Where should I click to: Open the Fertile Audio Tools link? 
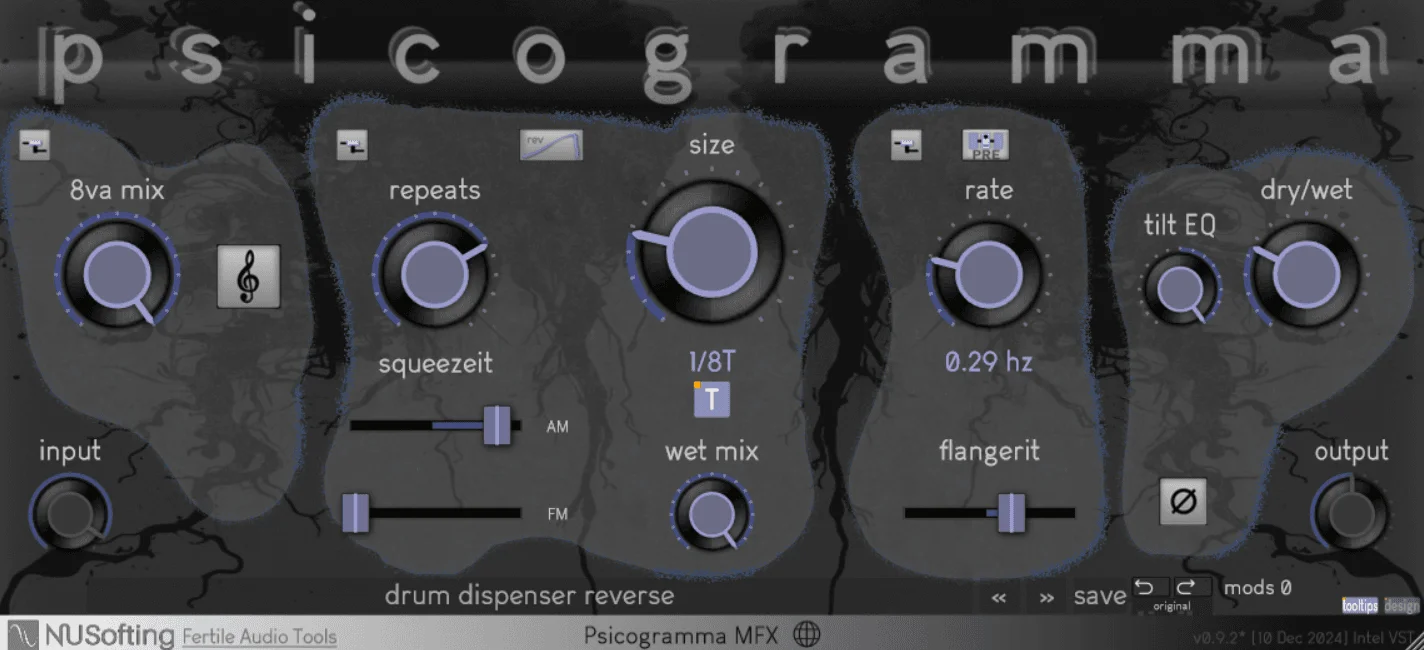click(259, 636)
